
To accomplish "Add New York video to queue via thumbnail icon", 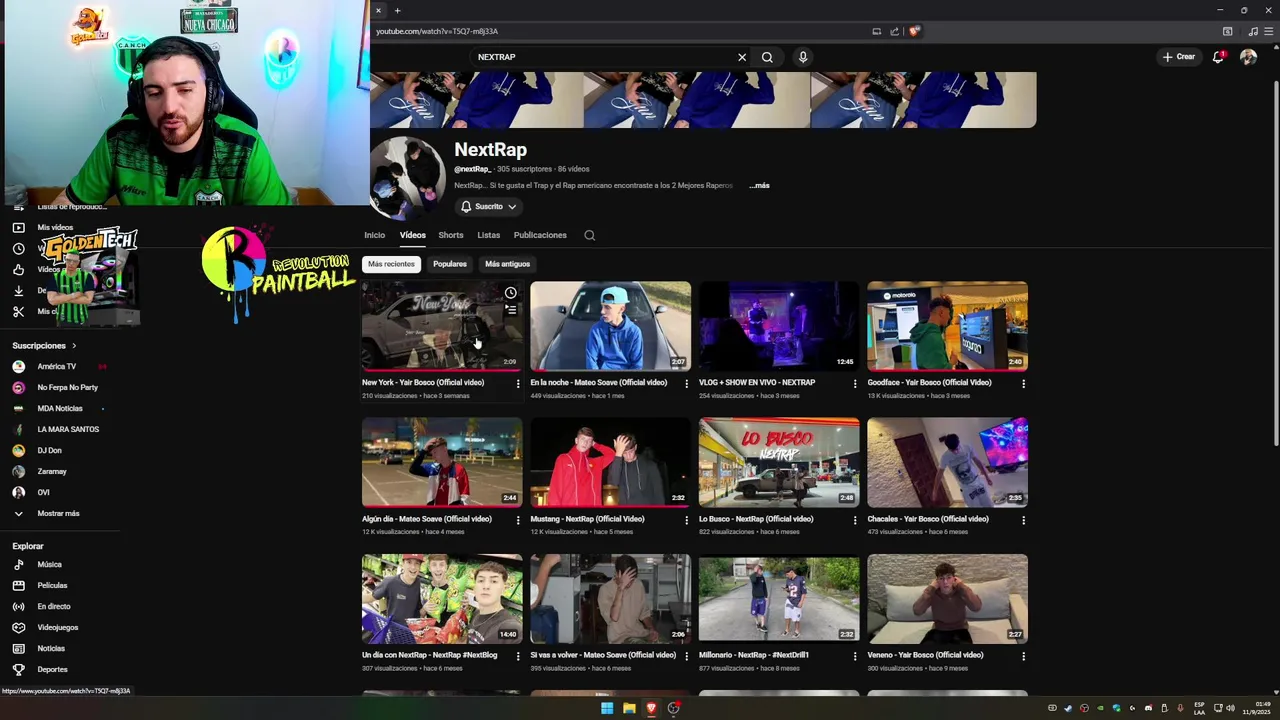I will pyautogui.click(x=511, y=310).
